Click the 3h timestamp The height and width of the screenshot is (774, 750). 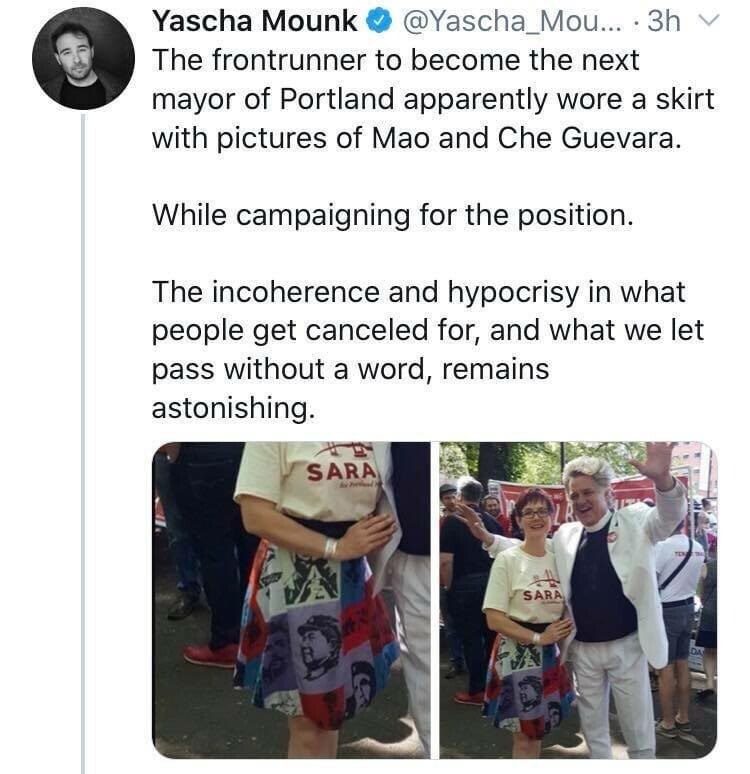click(x=663, y=22)
